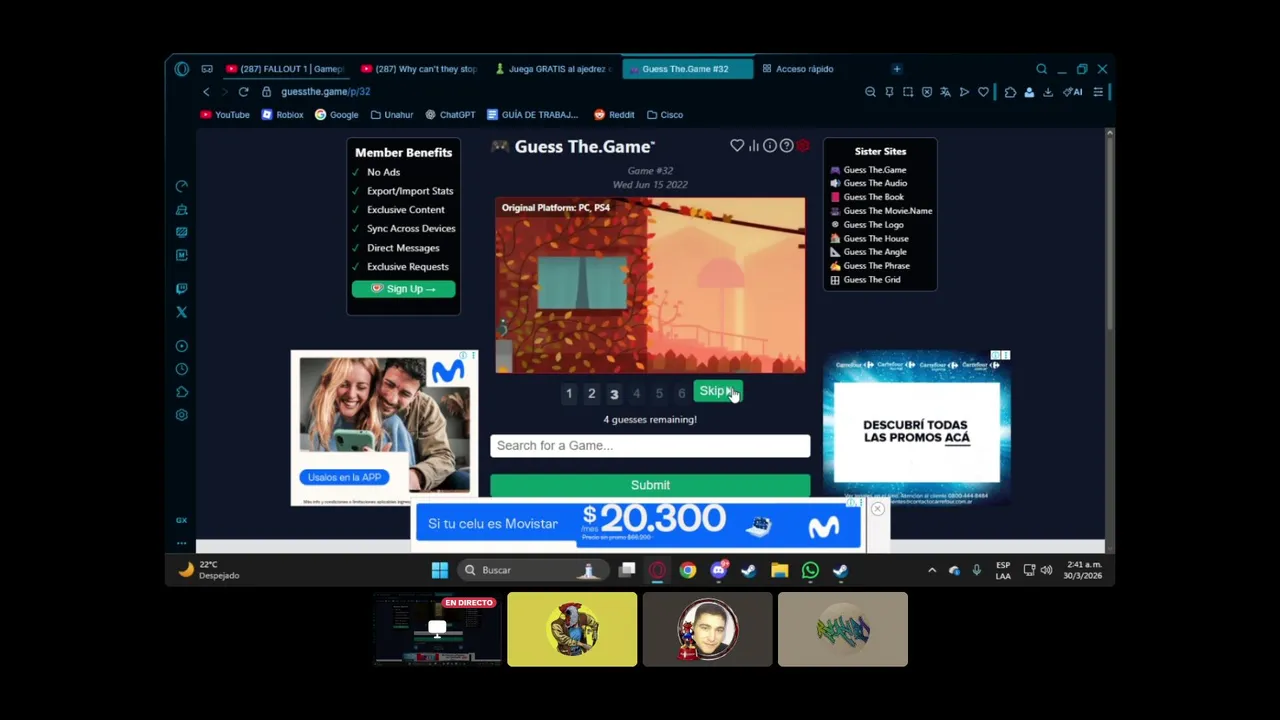Click the green Submit button
Viewport: 1280px width, 720px height.
pos(650,485)
